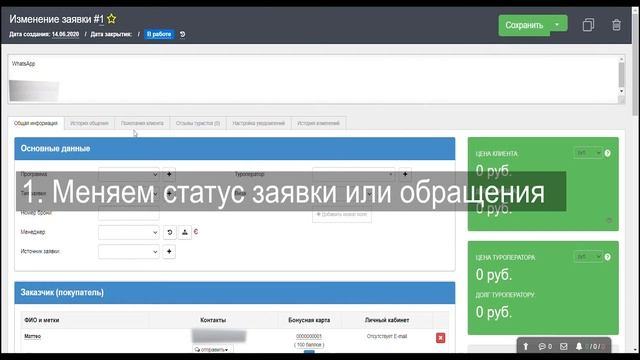
Task: Toggle the favorite star next to Изменение заявки #1
Action: click(x=111, y=19)
